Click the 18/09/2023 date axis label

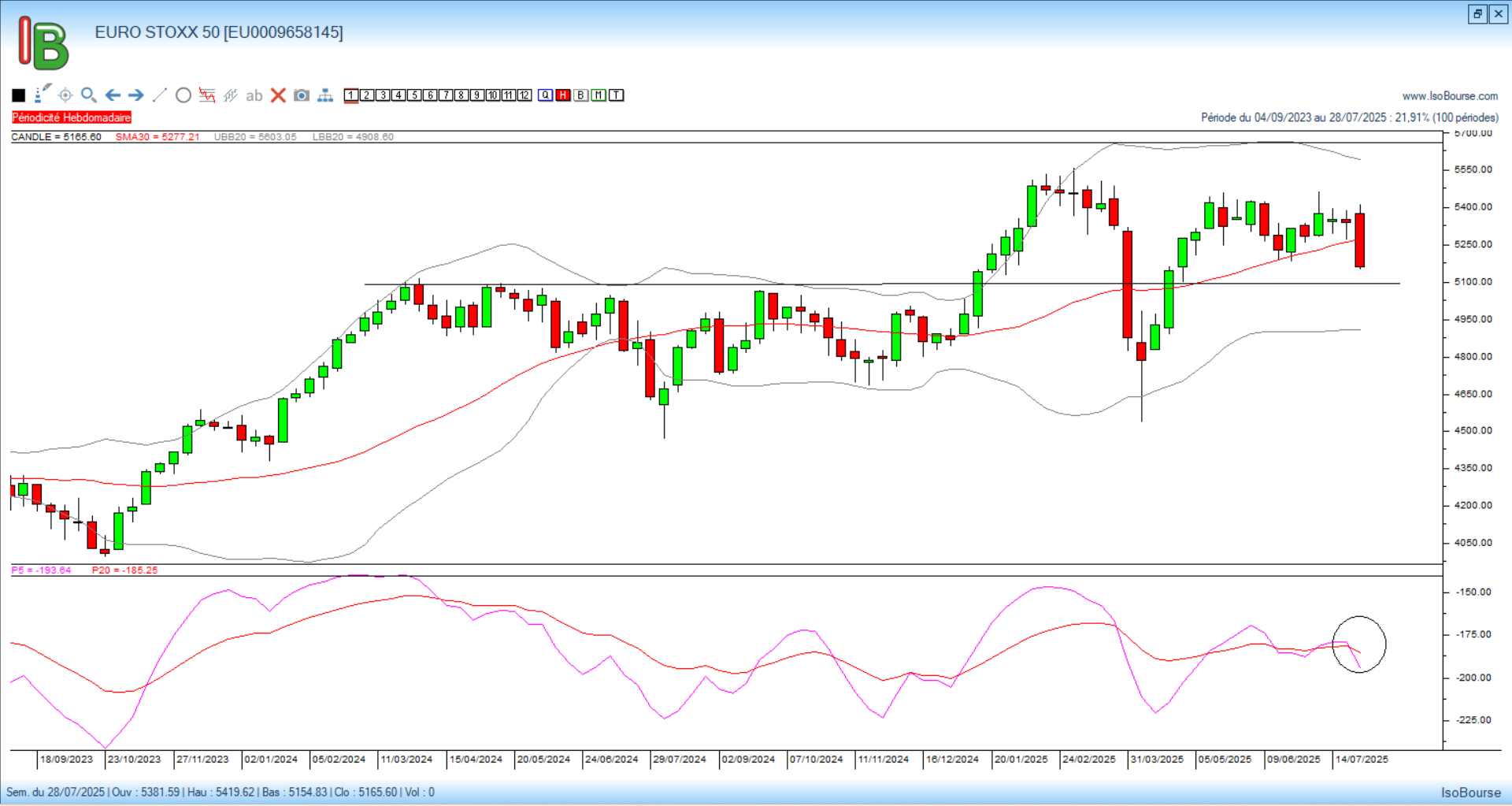tap(66, 760)
